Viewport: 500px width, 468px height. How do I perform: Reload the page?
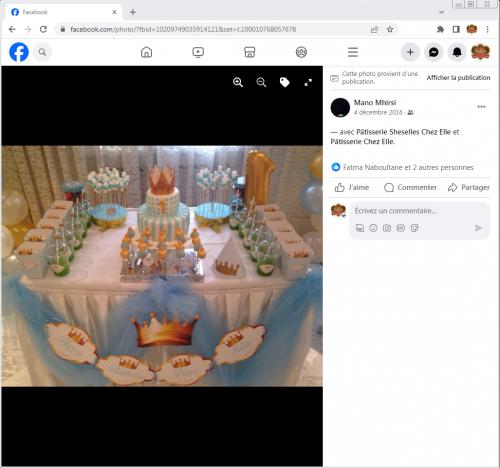43,29
